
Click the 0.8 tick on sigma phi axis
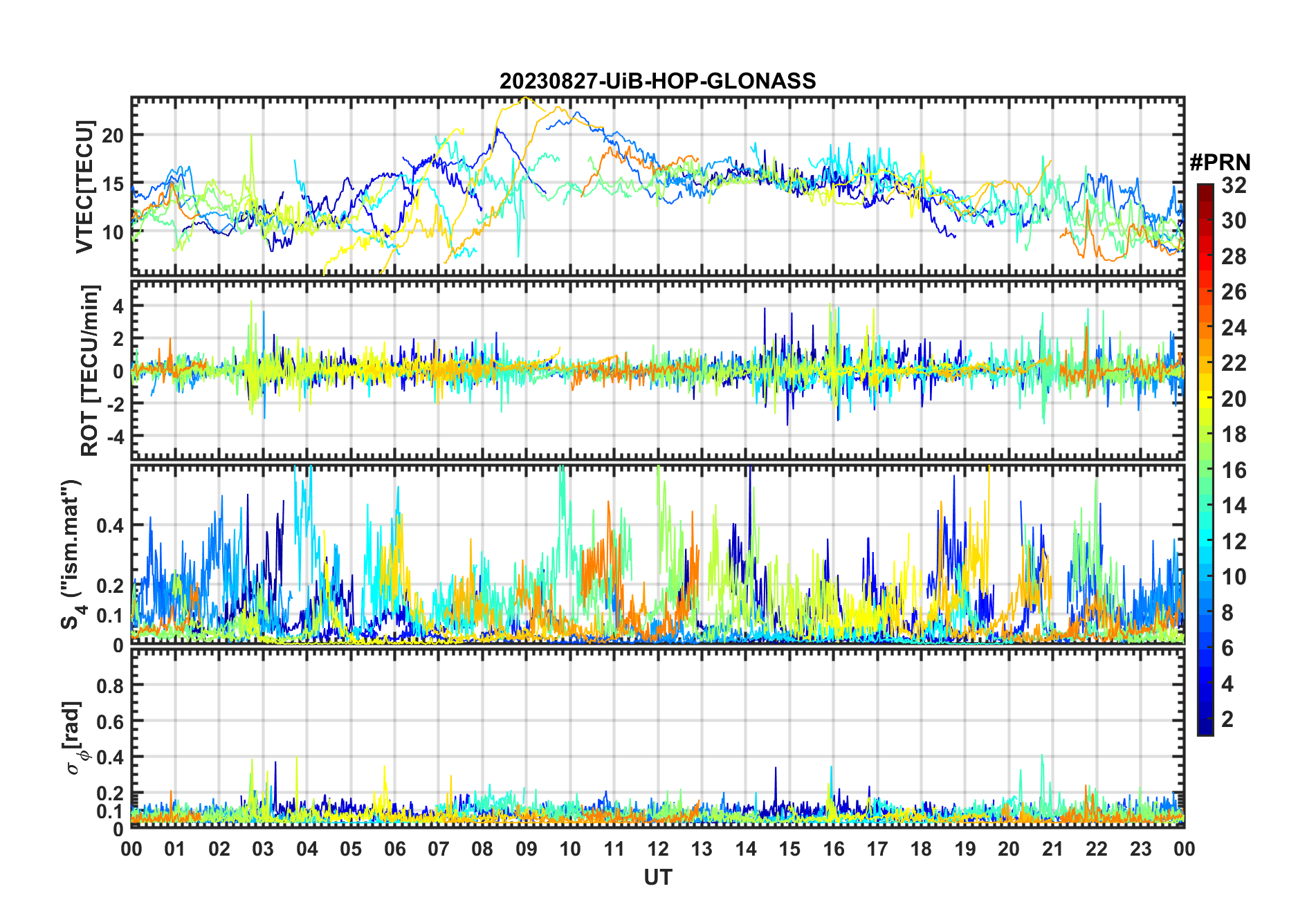[x=110, y=686]
